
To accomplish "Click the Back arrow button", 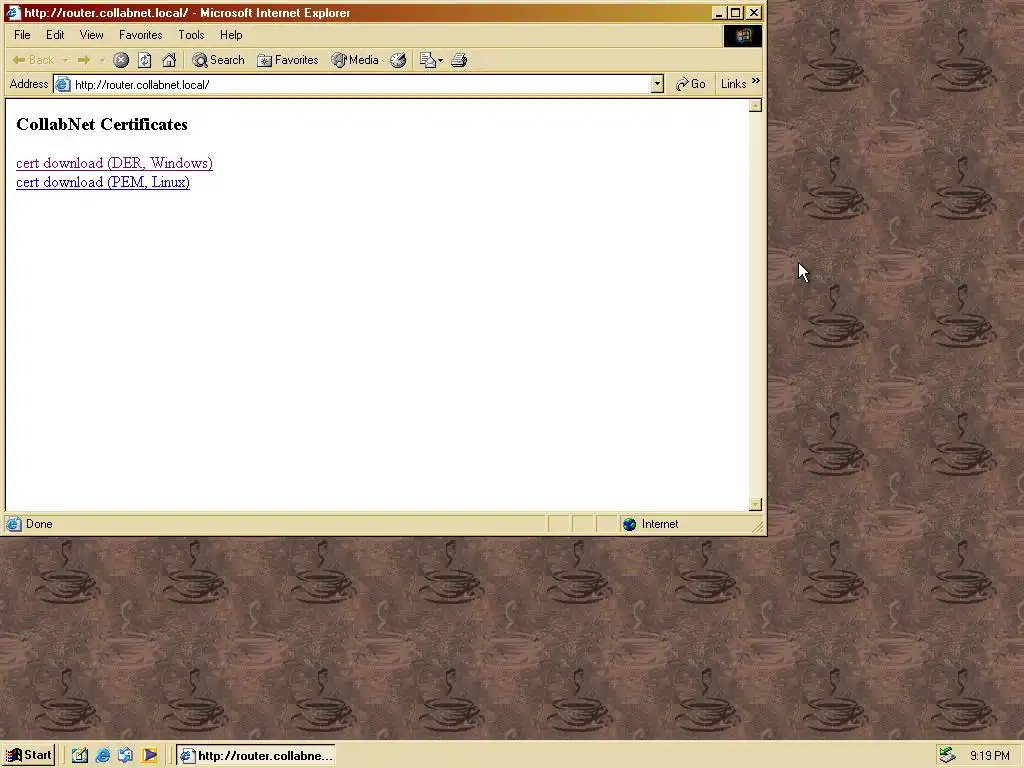I will [x=33, y=60].
